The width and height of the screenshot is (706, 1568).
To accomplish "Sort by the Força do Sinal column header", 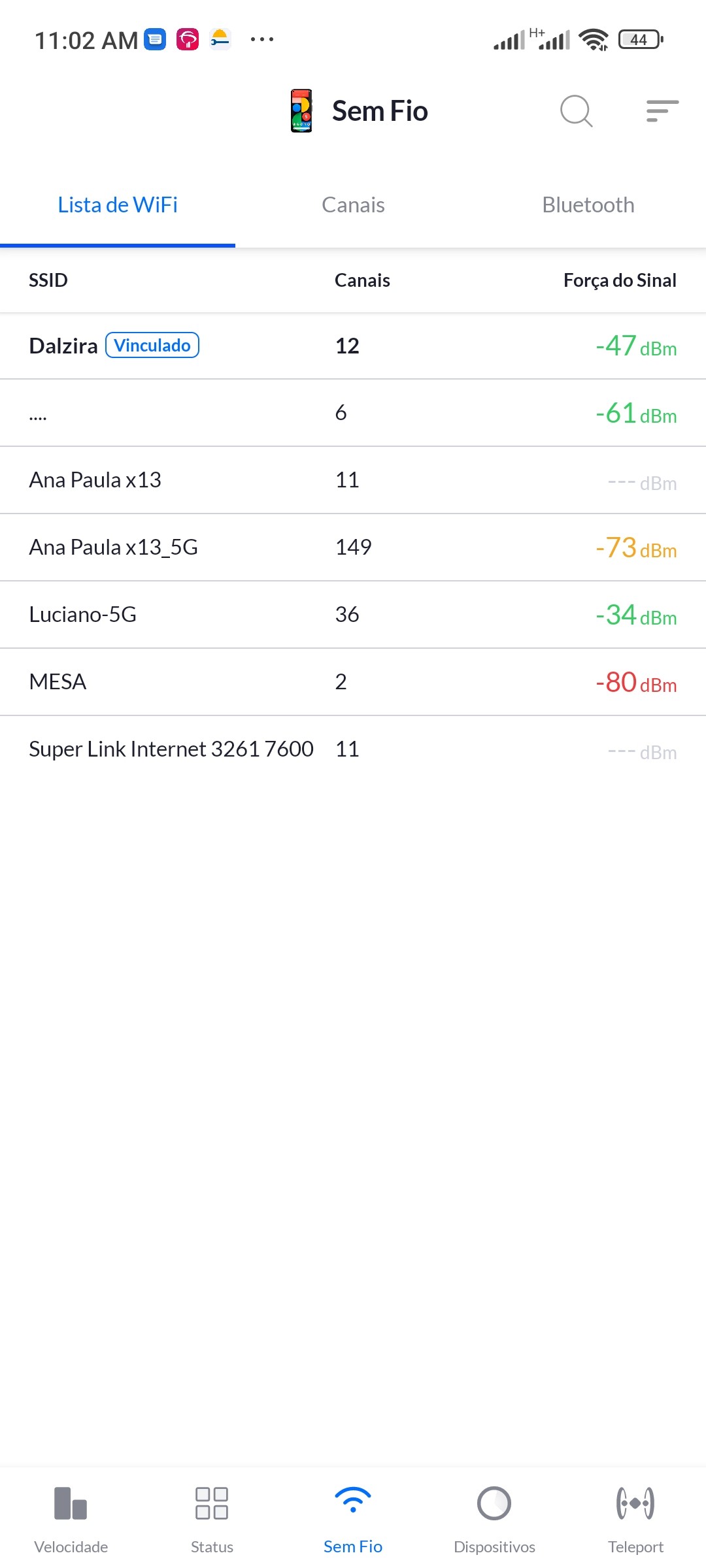I will (620, 280).
